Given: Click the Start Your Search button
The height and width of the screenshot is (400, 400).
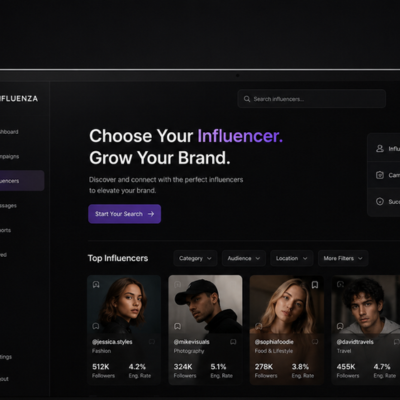Looking at the screenshot, I should (125, 214).
